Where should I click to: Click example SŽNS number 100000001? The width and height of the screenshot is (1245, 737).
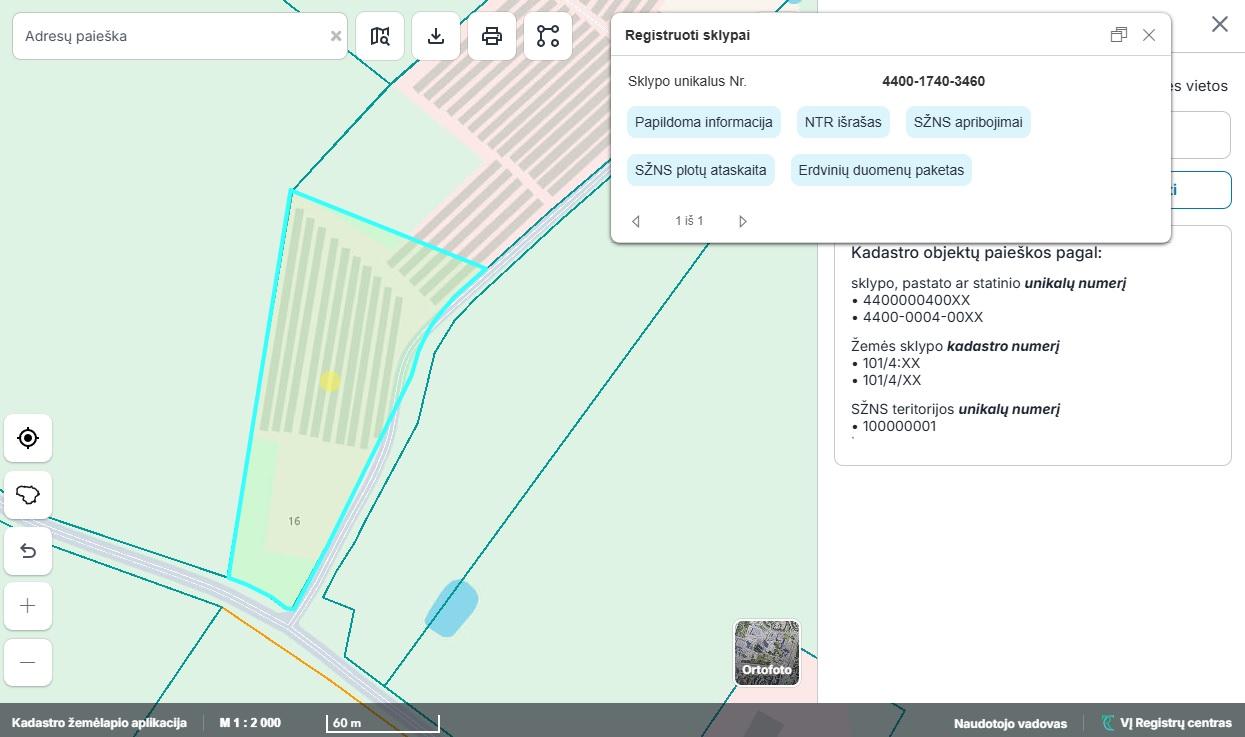click(899, 426)
